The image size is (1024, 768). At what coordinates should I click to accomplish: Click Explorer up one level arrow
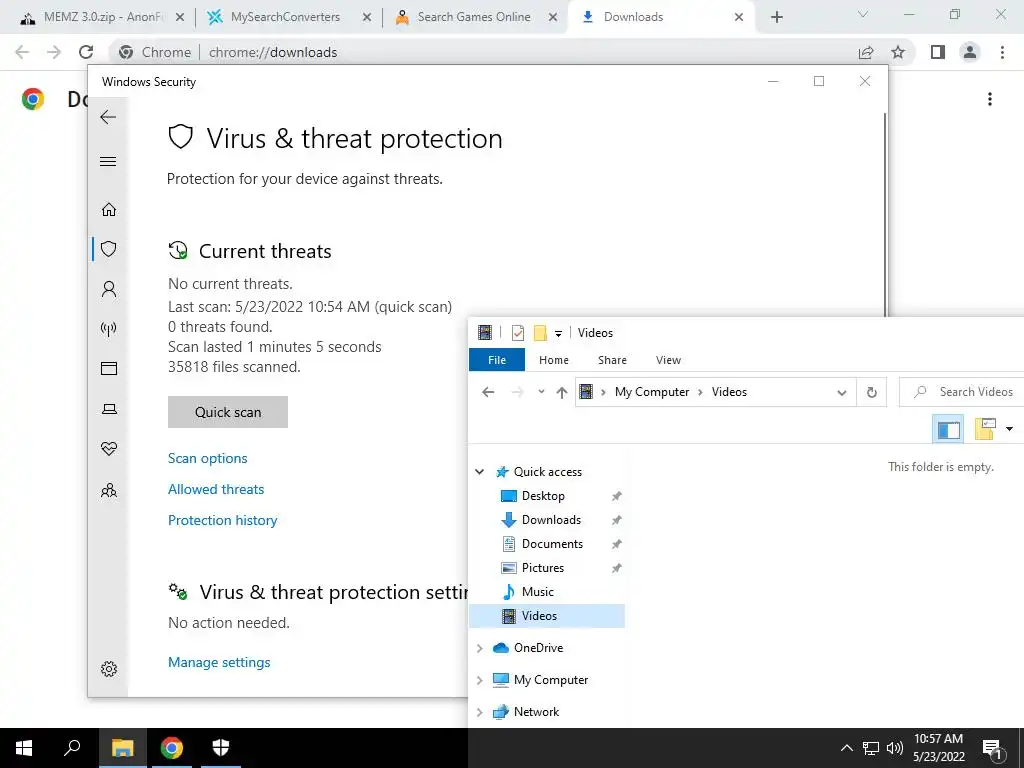562,392
